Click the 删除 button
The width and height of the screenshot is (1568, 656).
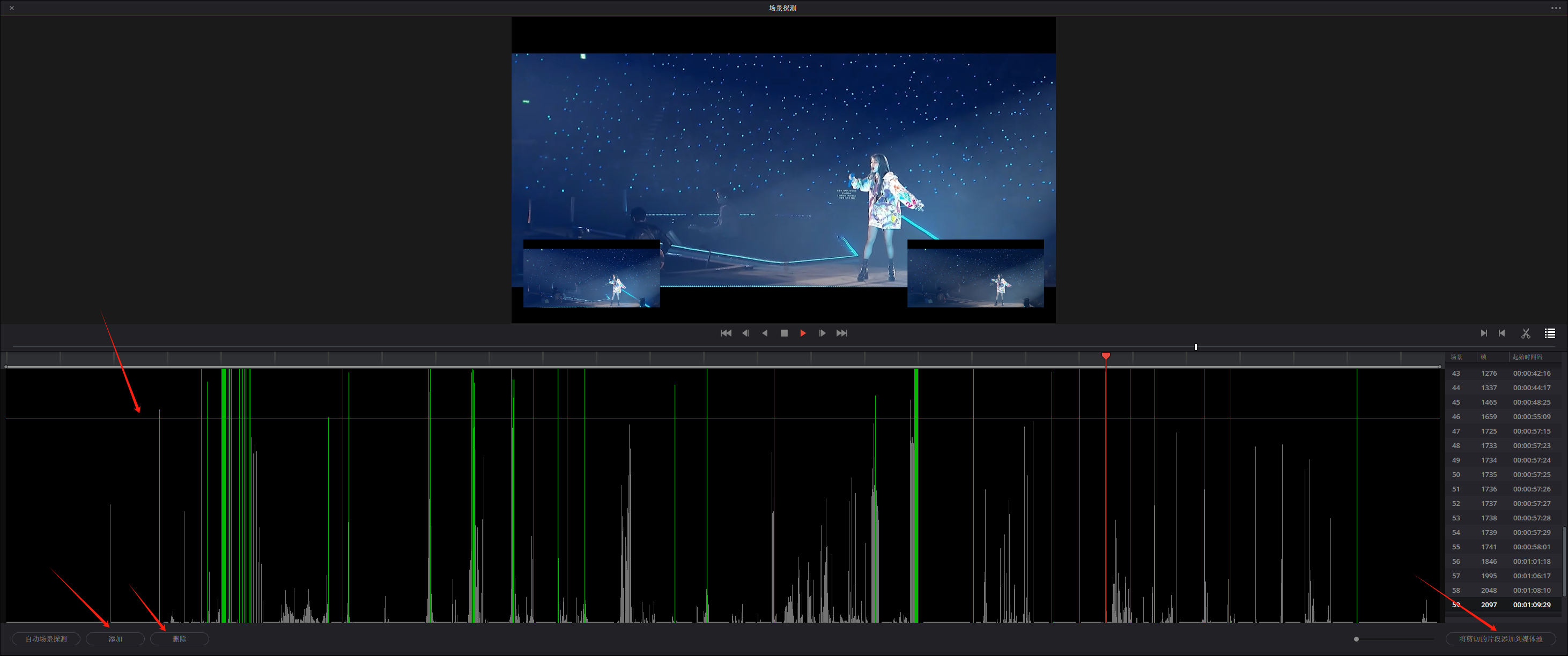[x=180, y=639]
